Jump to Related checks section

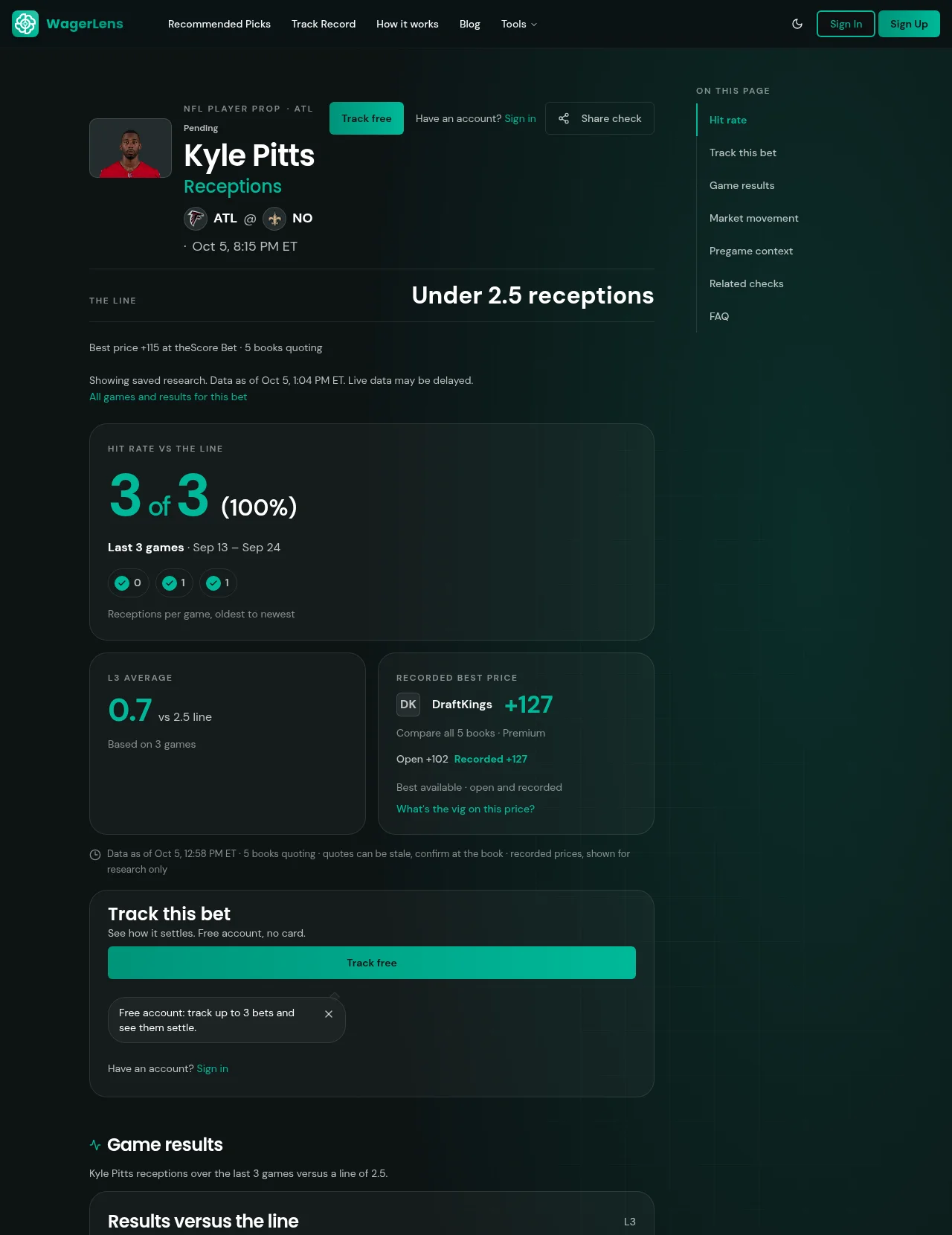(747, 283)
